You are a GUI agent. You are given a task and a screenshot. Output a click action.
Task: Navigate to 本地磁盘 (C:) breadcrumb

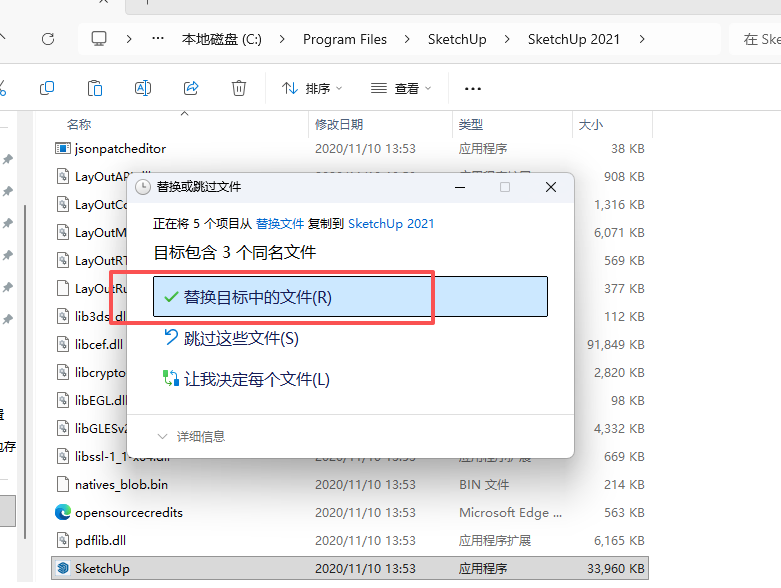[222, 39]
